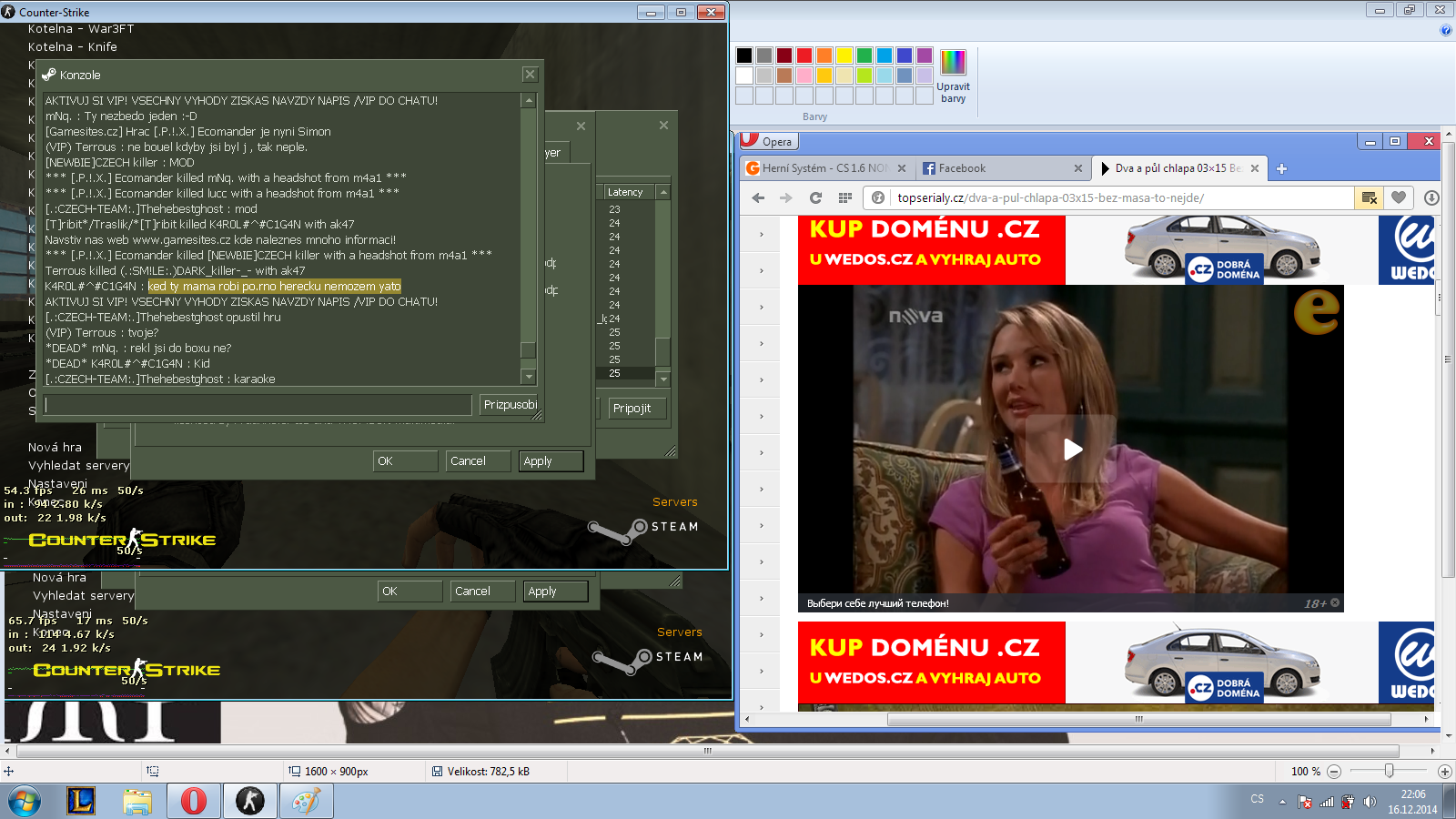Open the Opera menu button
The width and height of the screenshot is (1456, 819).
(x=768, y=141)
